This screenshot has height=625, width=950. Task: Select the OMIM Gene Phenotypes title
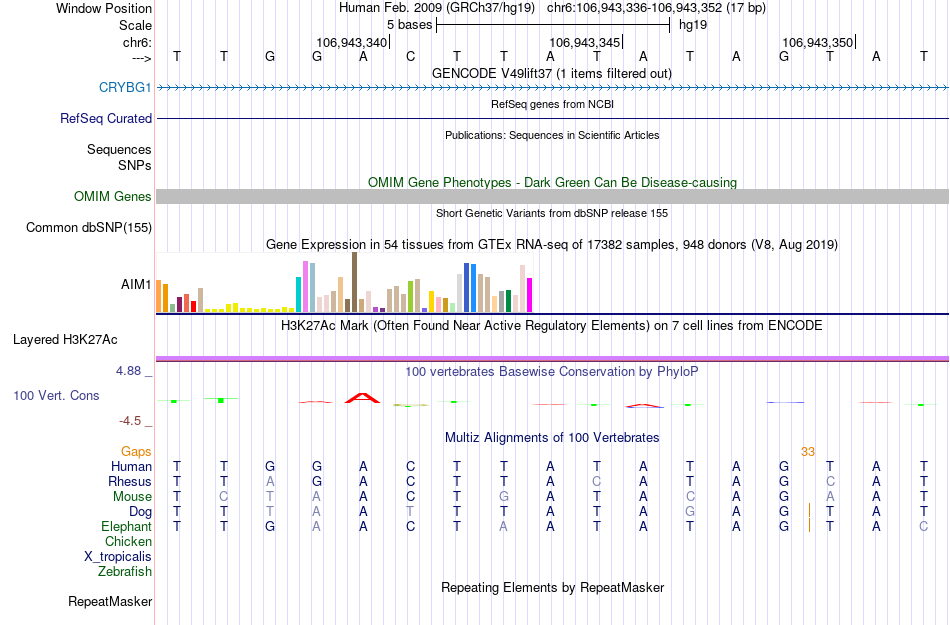pyautogui.click(x=553, y=183)
